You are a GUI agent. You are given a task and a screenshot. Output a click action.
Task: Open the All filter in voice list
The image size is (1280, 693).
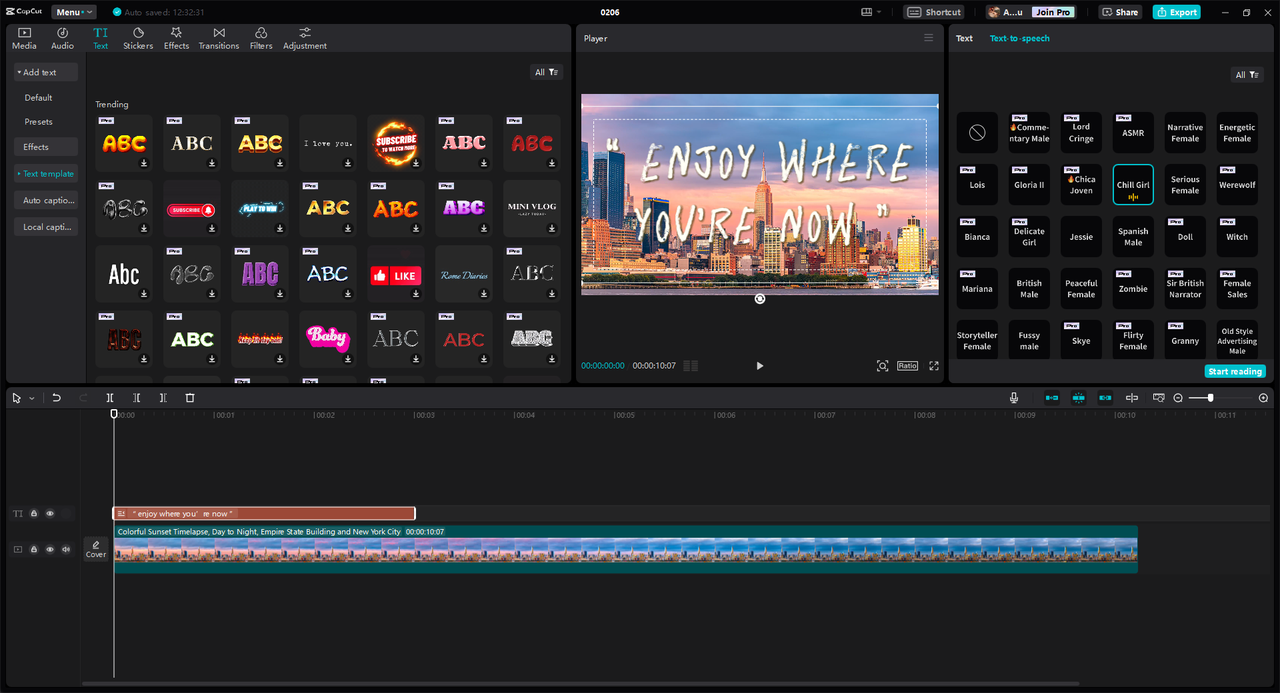[1247, 74]
